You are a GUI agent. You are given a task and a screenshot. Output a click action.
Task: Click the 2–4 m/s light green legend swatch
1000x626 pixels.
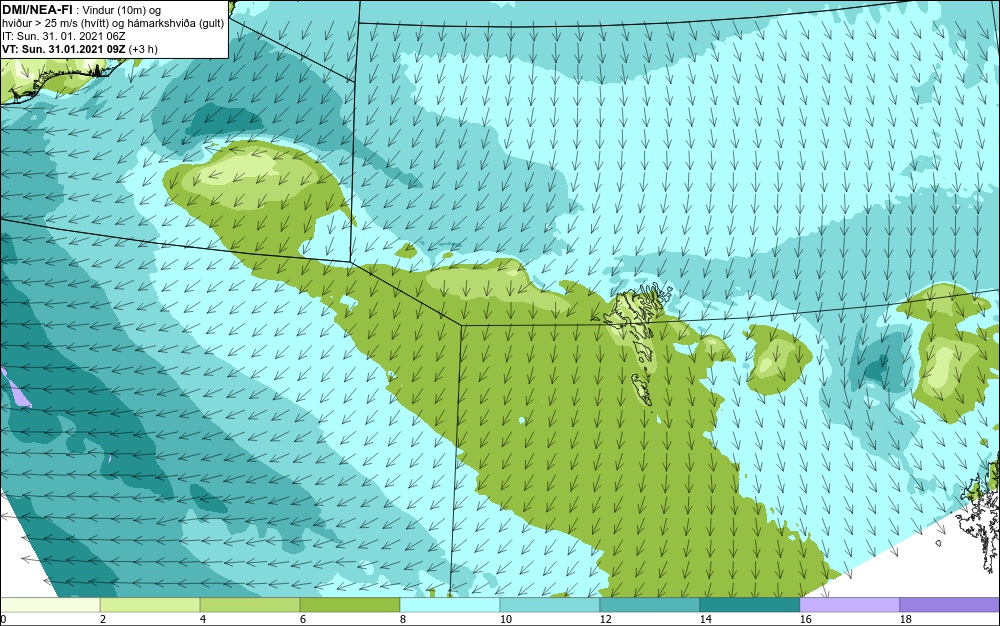pyautogui.click(x=150, y=604)
